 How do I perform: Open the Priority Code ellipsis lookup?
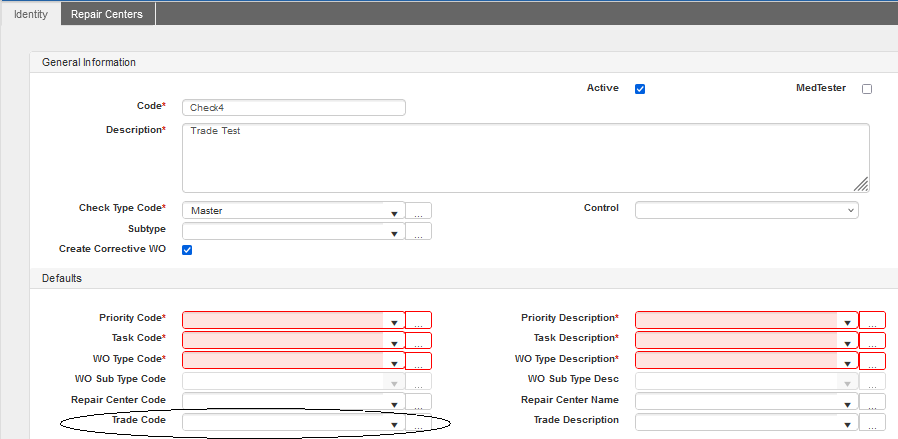tap(420, 320)
